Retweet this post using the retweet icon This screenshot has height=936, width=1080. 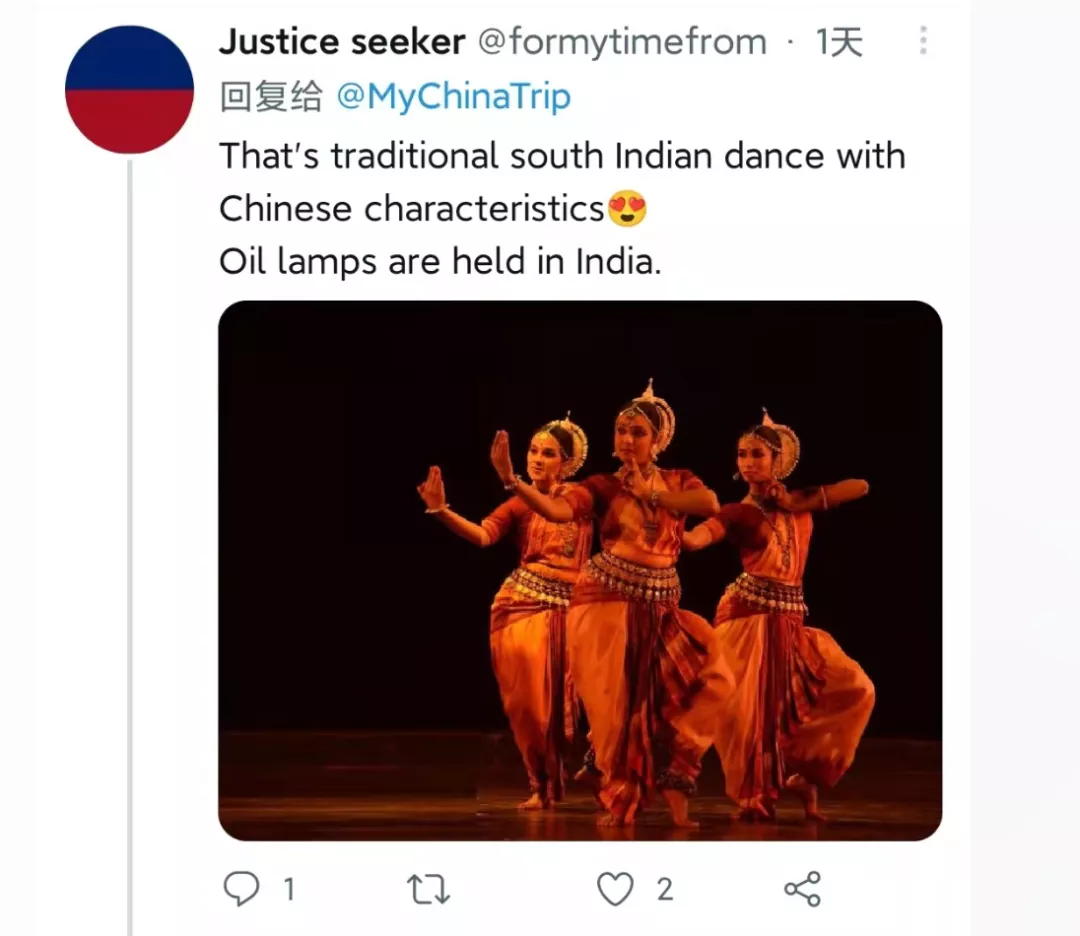[x=427, y=888]
